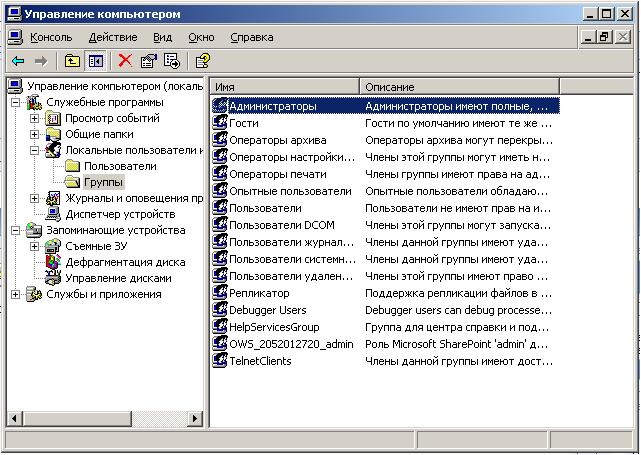The image size is (641, 455).
Task: Select Дефрагментация диска in the tree
Action: 125,262
